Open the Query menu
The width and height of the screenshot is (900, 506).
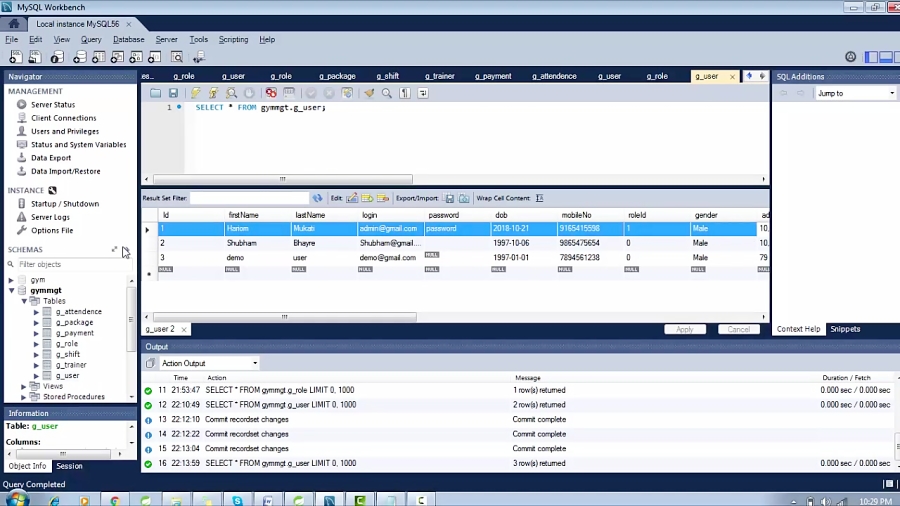[x=91, y=40]
